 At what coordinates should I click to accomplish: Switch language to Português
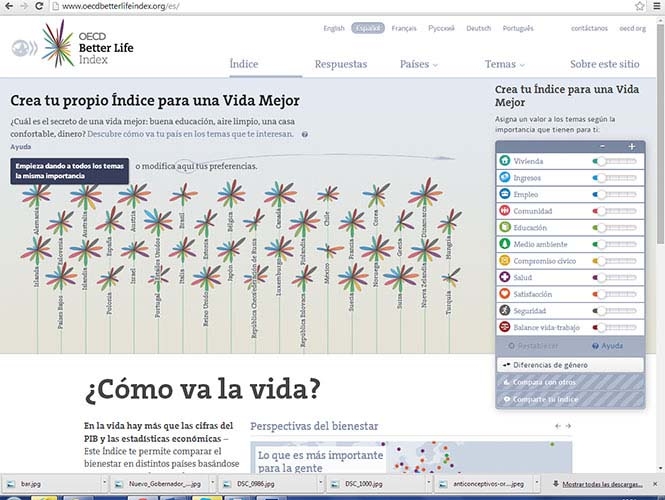pyautogui.click(x=518, y=28)
